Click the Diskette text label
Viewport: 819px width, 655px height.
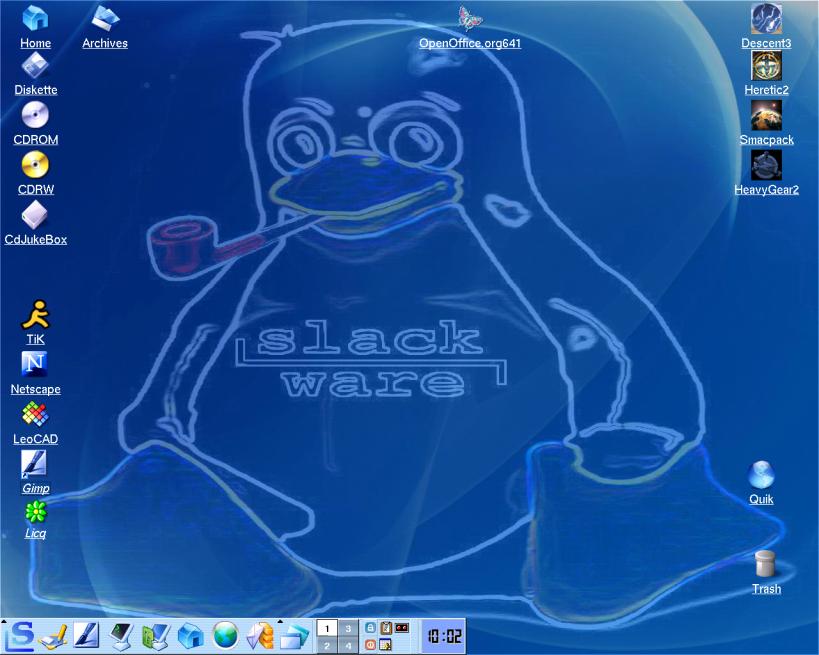pyautogui.click(x=36, y=90)
